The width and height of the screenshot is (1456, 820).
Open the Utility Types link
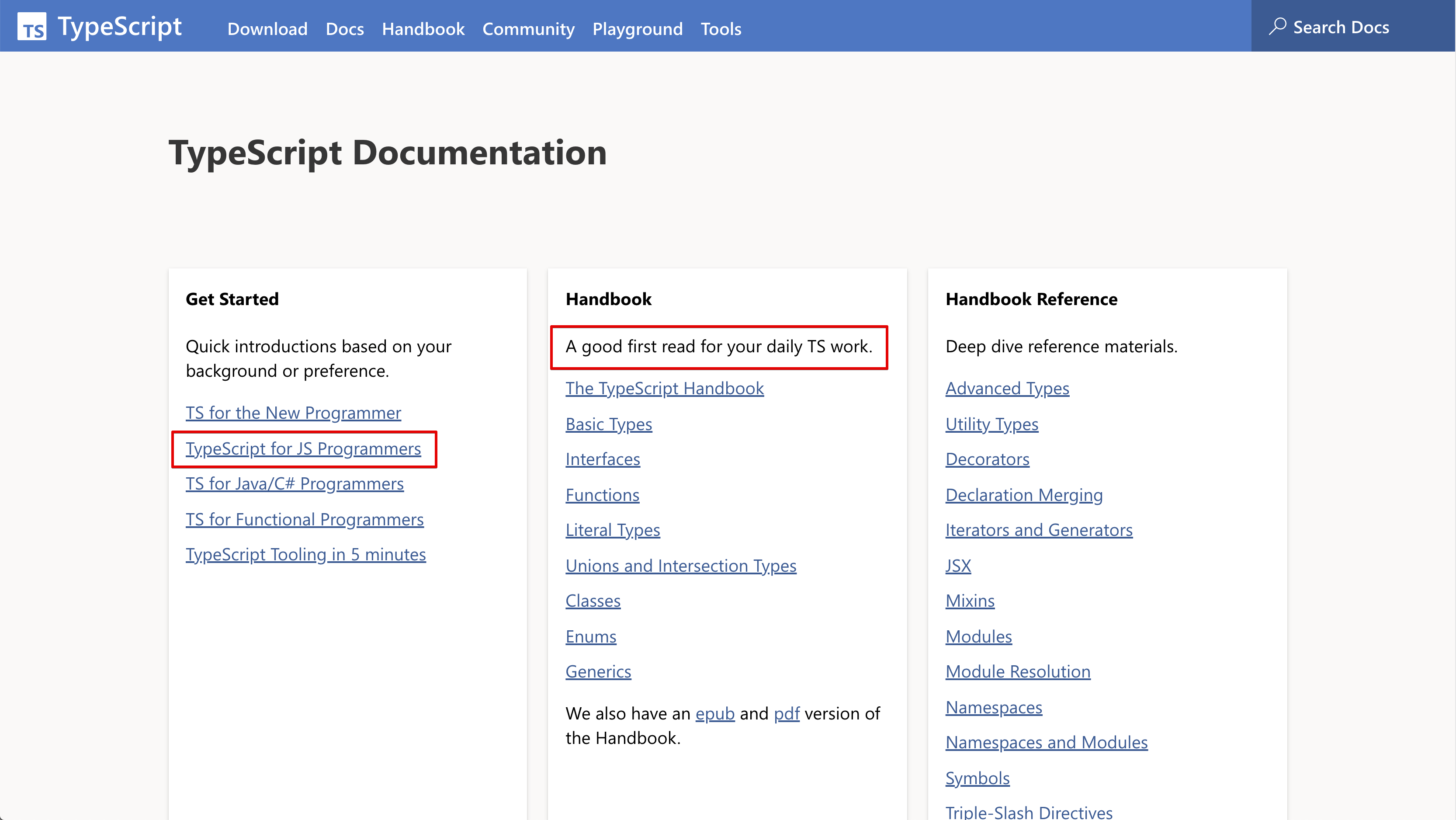pyautogui.click(x=991, y=424)
